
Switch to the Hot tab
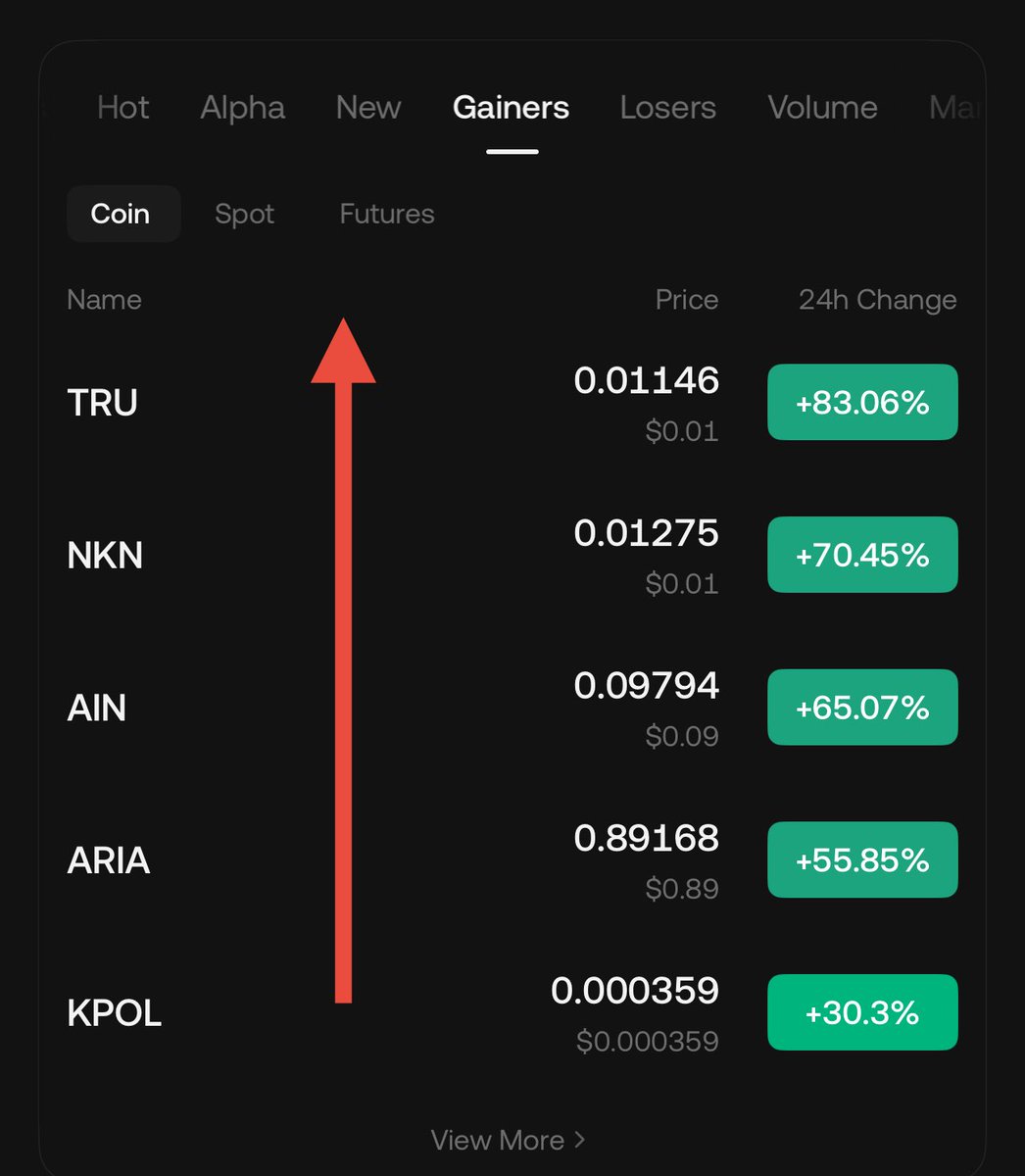[122, 108]
